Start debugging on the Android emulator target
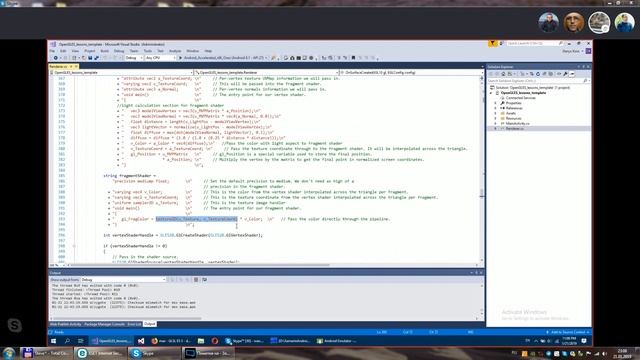 [224, 58]
